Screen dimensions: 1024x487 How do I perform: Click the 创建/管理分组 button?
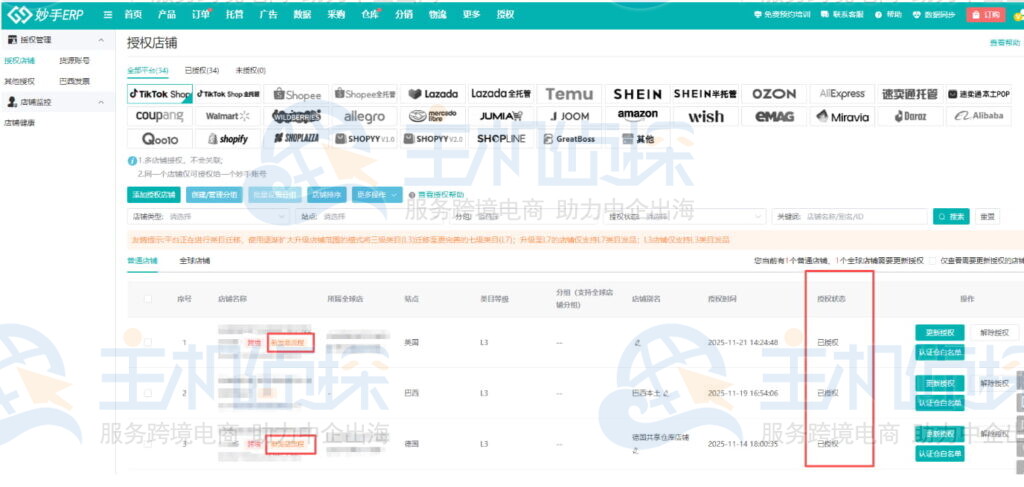tap(215, 194)
